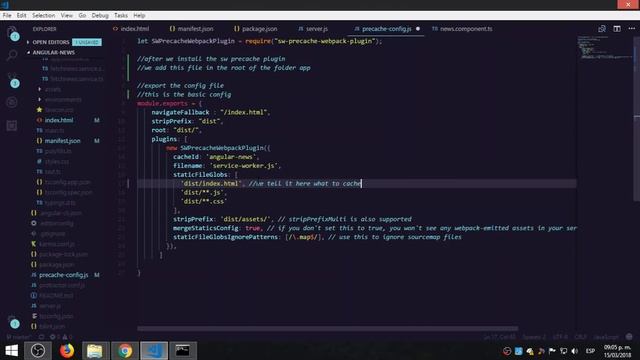Open the command prompt taskbar icon
The image size is (640, 360).
click(183, 351)
